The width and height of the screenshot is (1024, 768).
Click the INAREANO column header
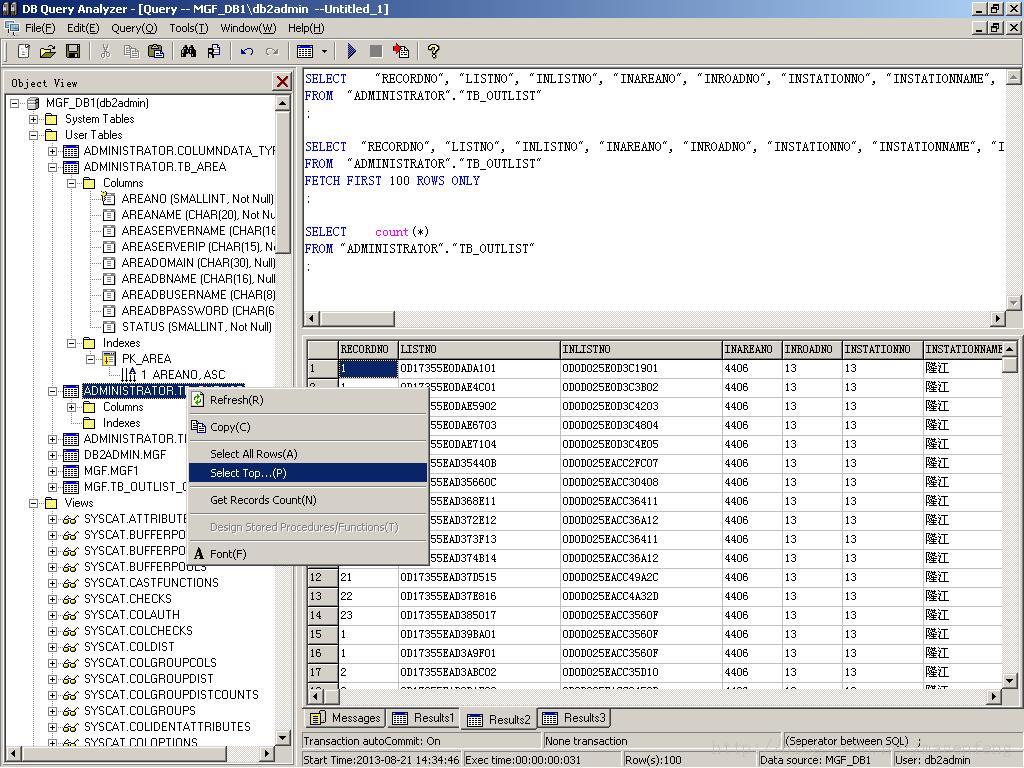(752, 349)
